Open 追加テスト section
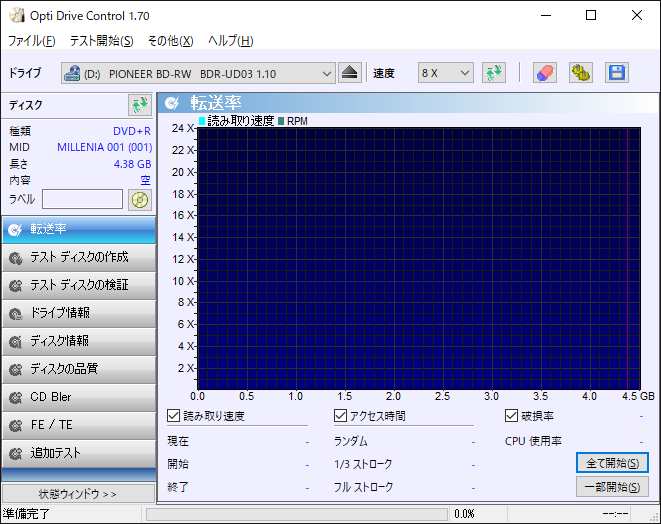Screen dimensions: 661x524 pyautogui.click(x=79, y=453)
